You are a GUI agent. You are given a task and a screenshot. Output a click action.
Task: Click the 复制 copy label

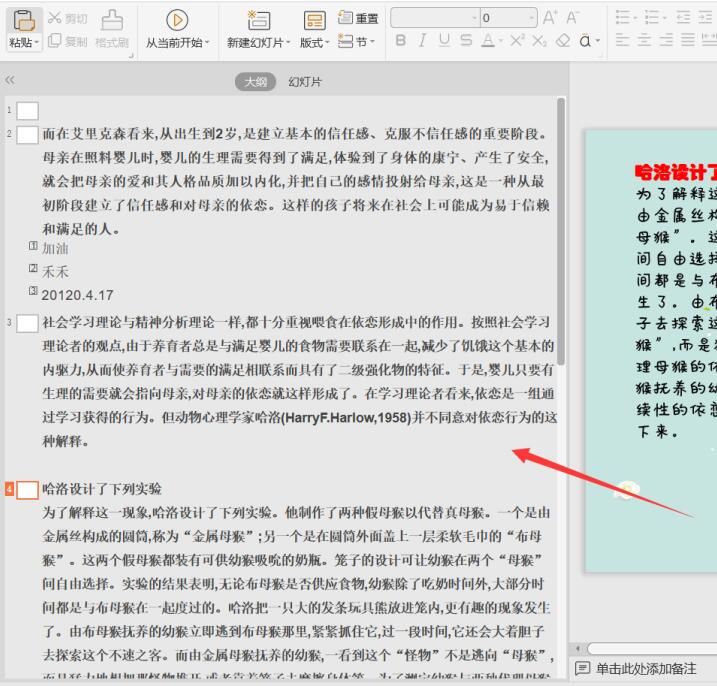pos(76,42)
